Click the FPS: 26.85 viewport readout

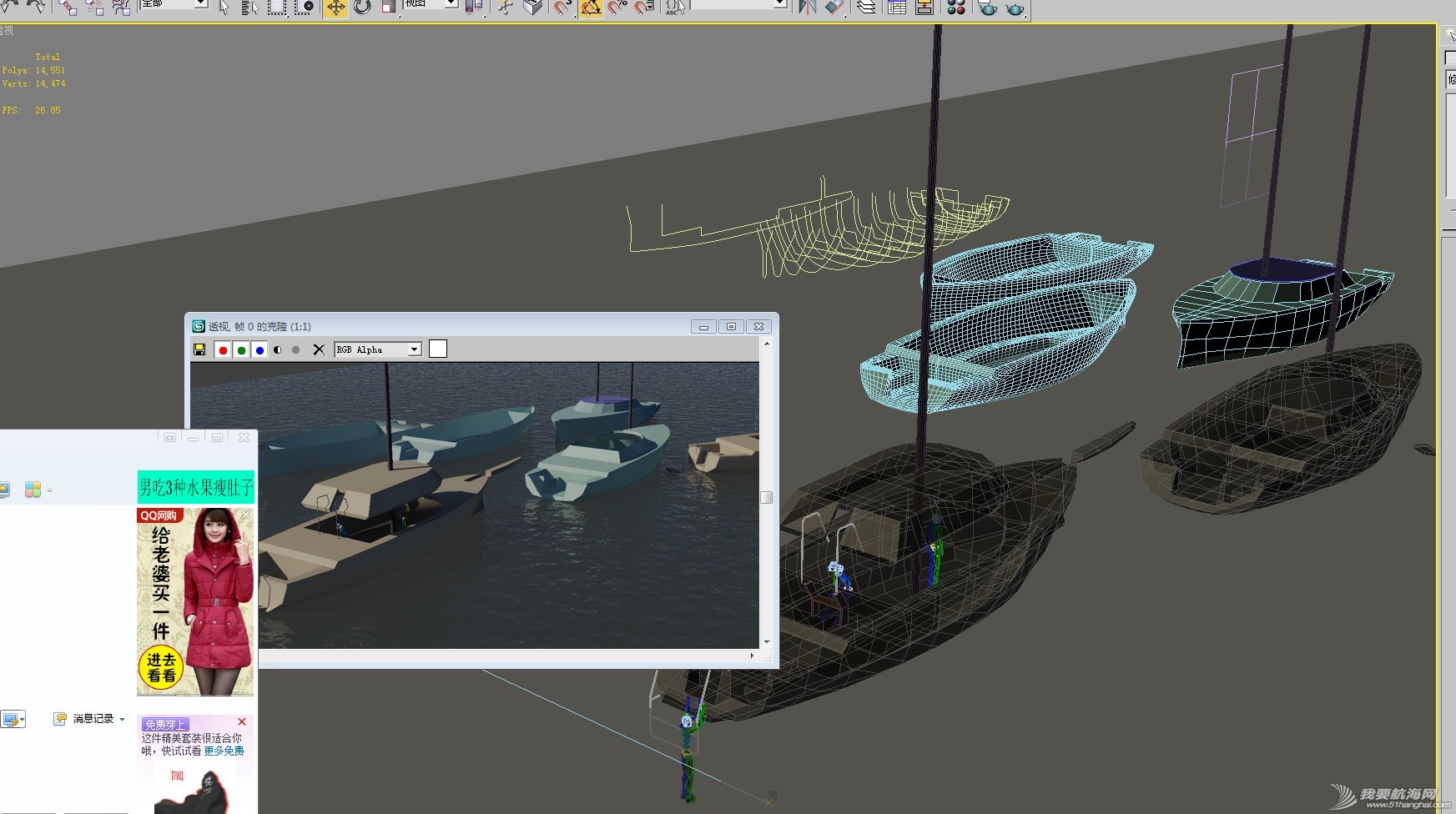tap(31, 110)
